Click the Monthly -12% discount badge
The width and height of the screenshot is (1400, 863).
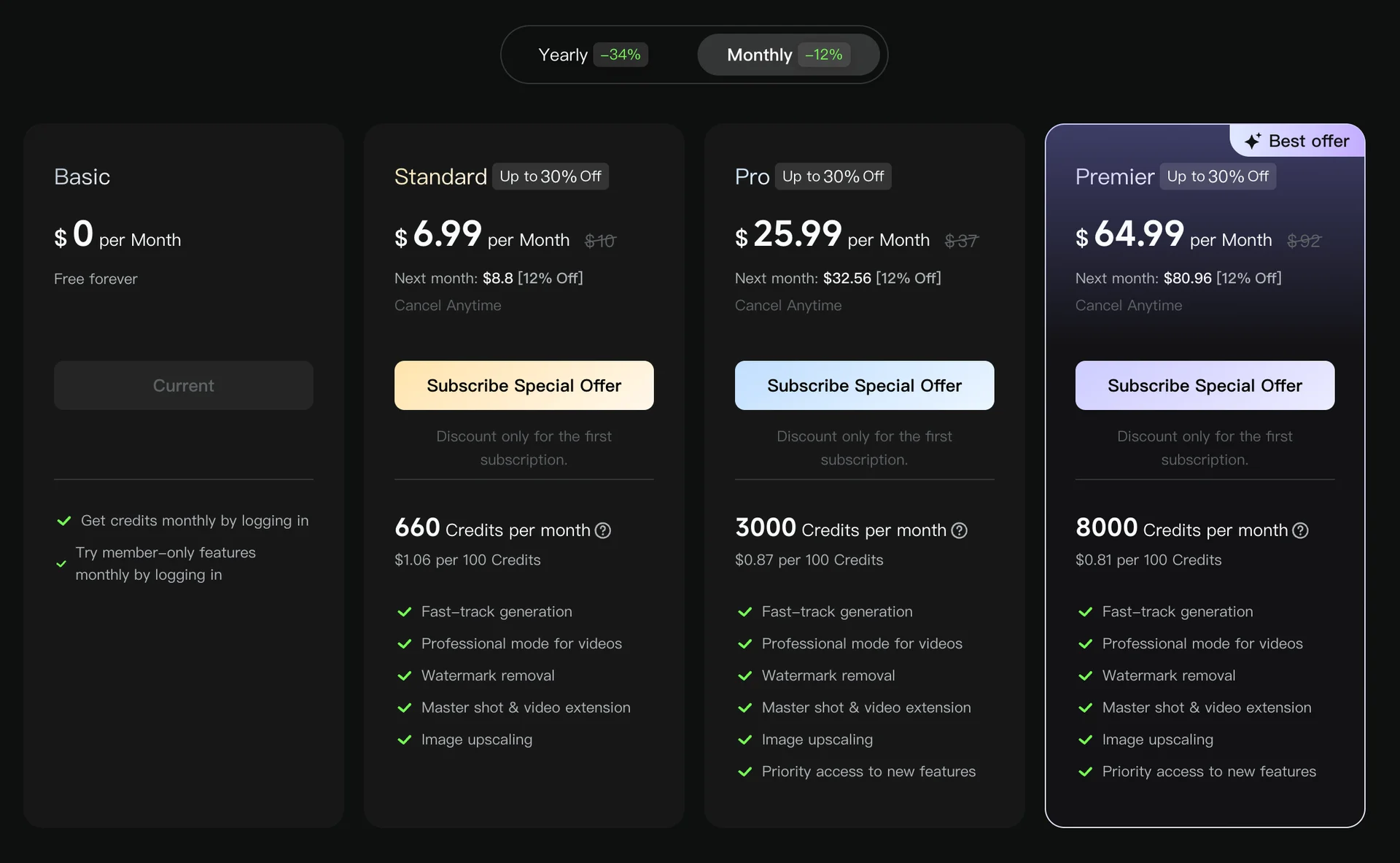[824, 55]
